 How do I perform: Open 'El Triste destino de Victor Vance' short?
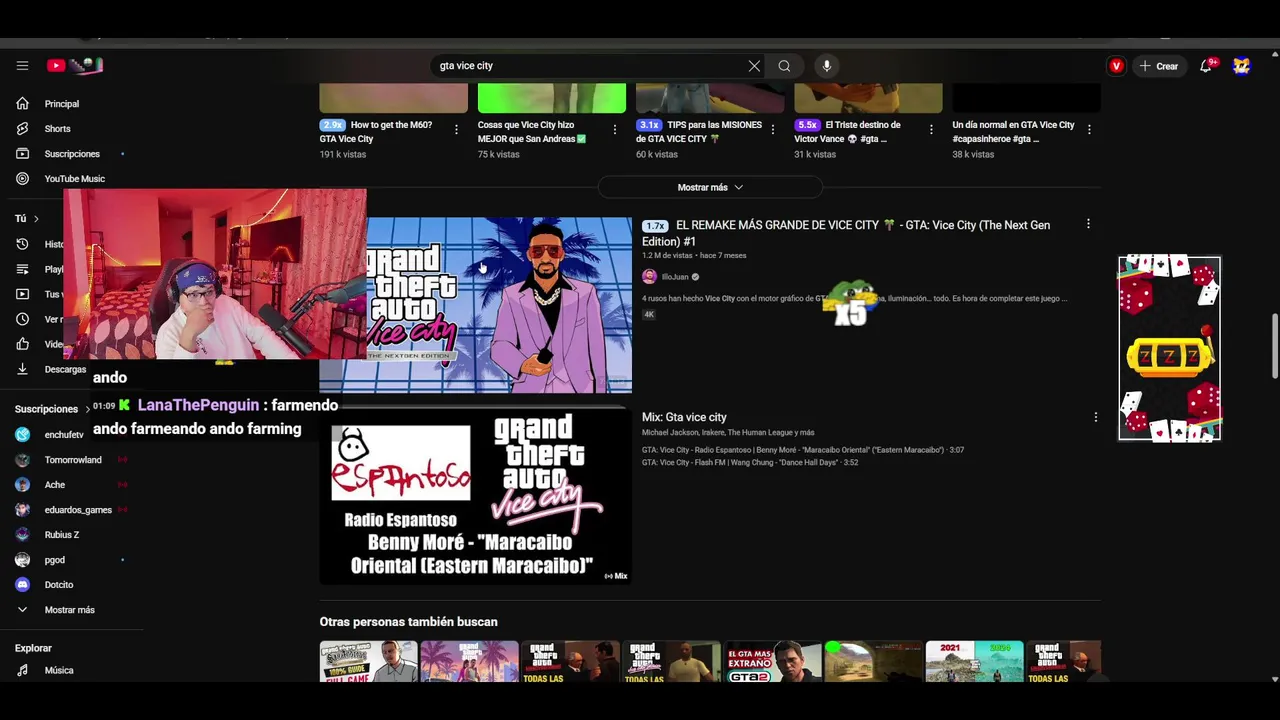[x=848, y=132]
